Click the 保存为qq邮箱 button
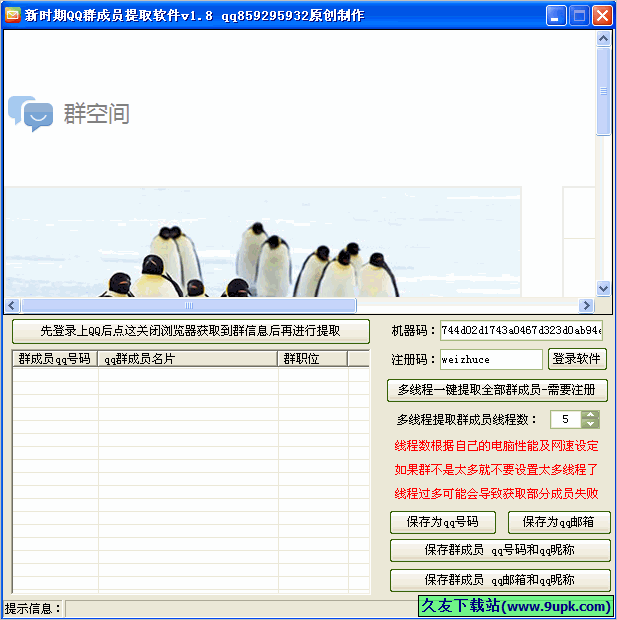The height and width of the screenshot is (620, 617). (x=559, y=522)
